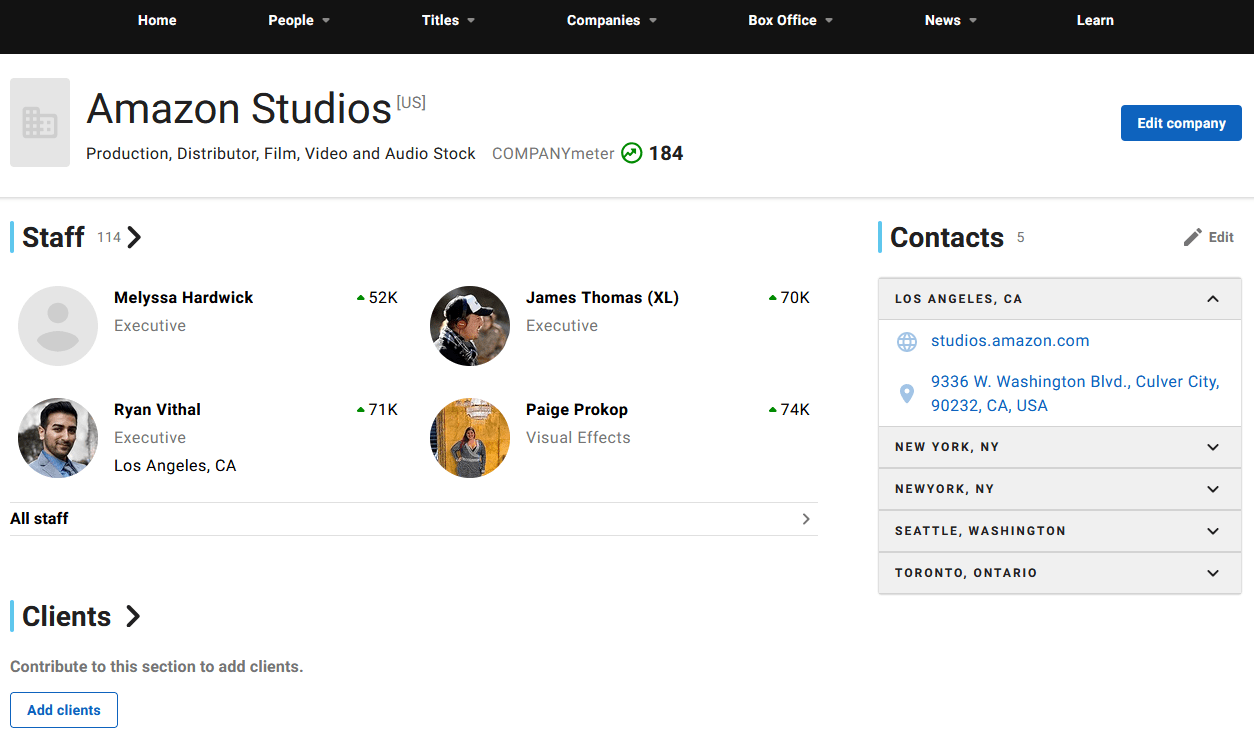Click the map pin location icon
Screen dimensions: 1254x742
(907, 394)
